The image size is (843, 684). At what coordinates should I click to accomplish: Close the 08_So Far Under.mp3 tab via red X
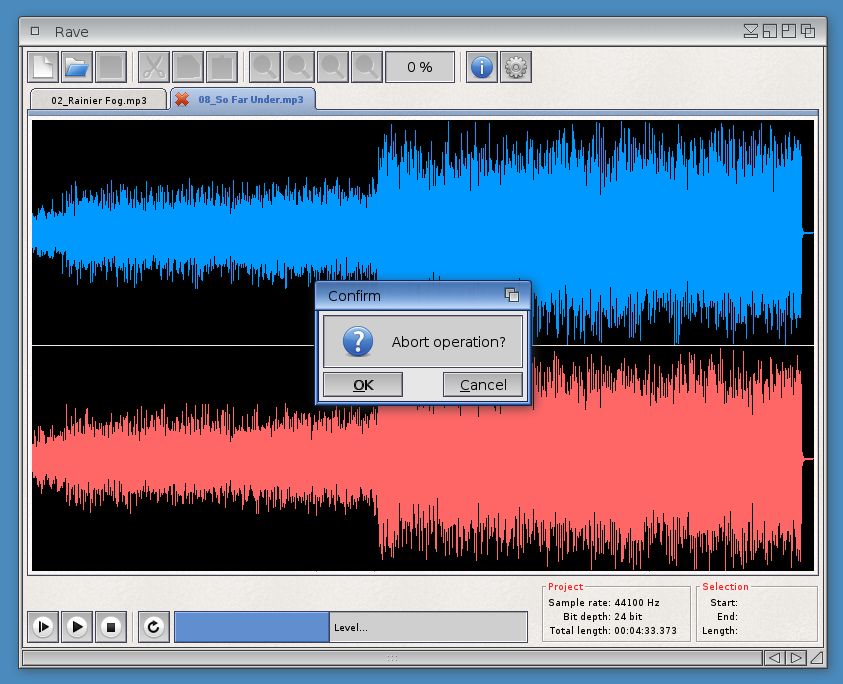(182, 100)
